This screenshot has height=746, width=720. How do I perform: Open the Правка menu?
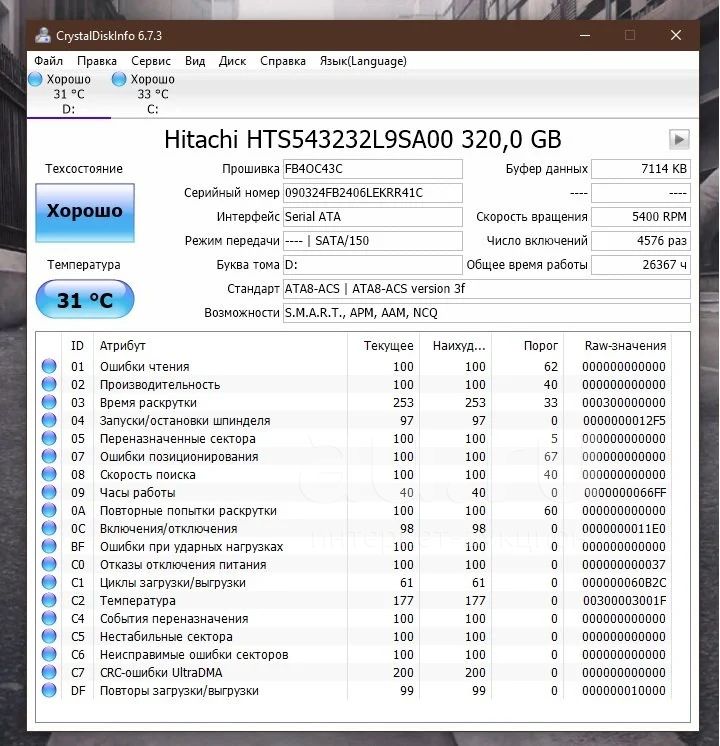pyautogui.click(x=97, y=61)
